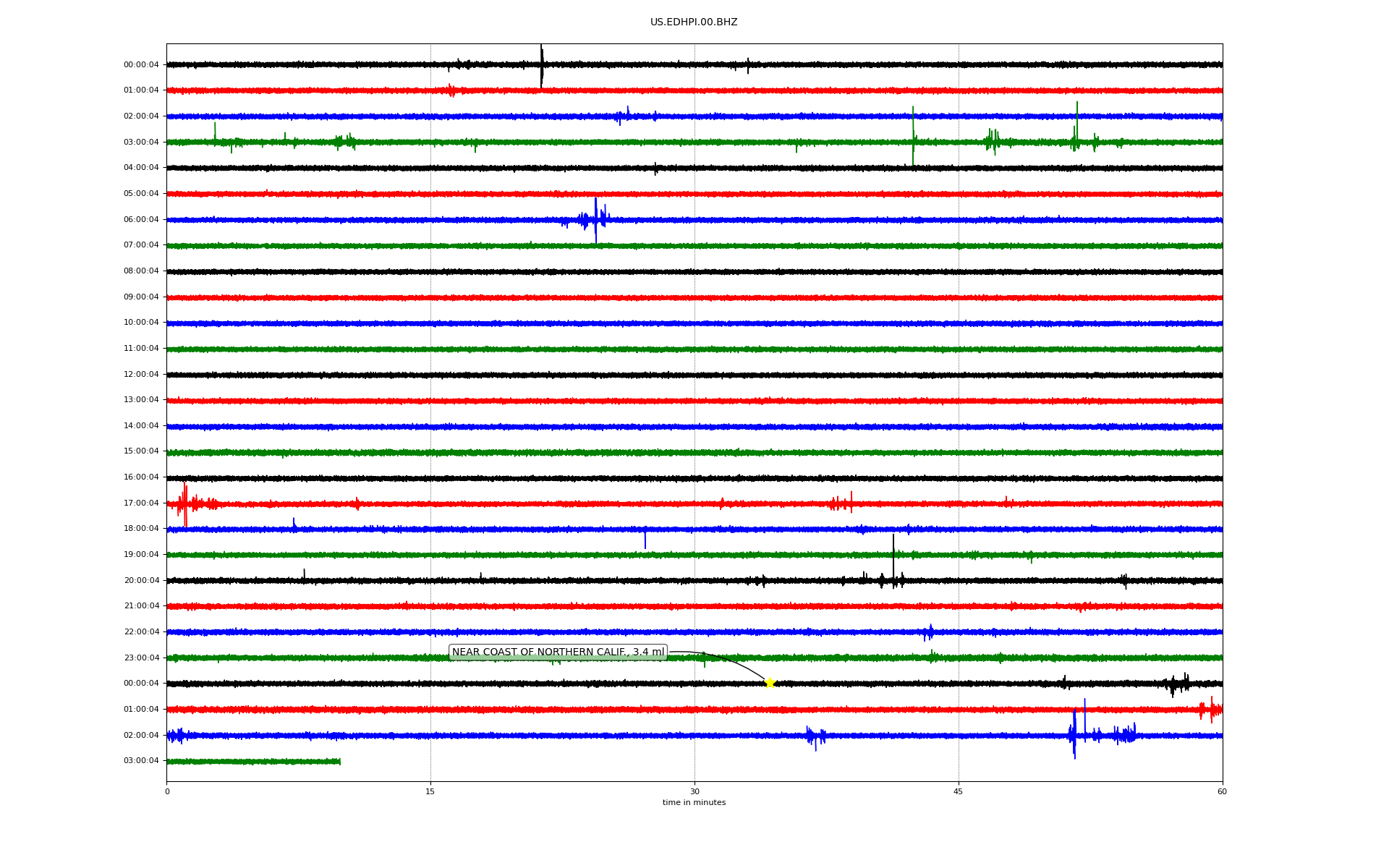This screenshot has width=1389, height=868.
Task: Click the 'time in minutes' axis label
Action: pos(694,803)
